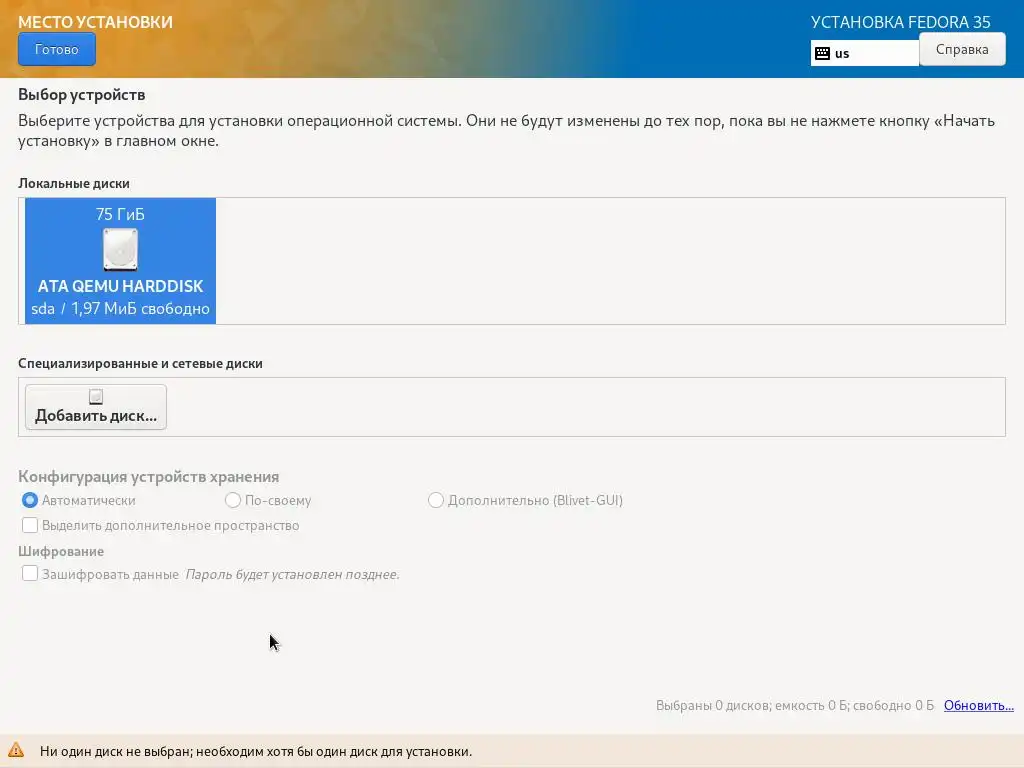Image resolution: width=1024 pixels, height=768 pixels.
Task: Click the sda / 1,97 МиБ свободно text
Action: [x=120, y=309]
